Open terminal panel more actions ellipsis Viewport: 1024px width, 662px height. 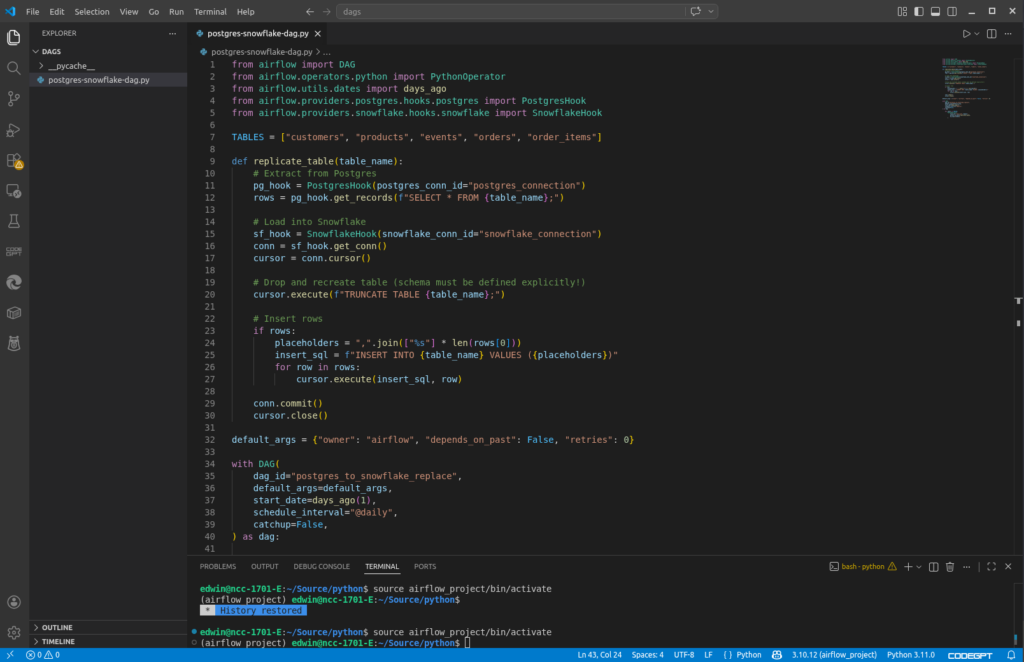pos(967,567)
